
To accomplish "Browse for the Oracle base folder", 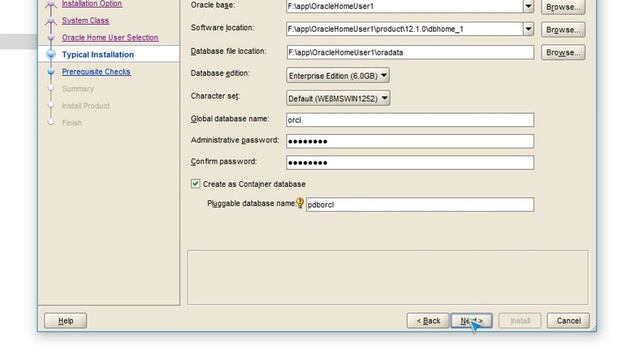I will coord(563,7).
